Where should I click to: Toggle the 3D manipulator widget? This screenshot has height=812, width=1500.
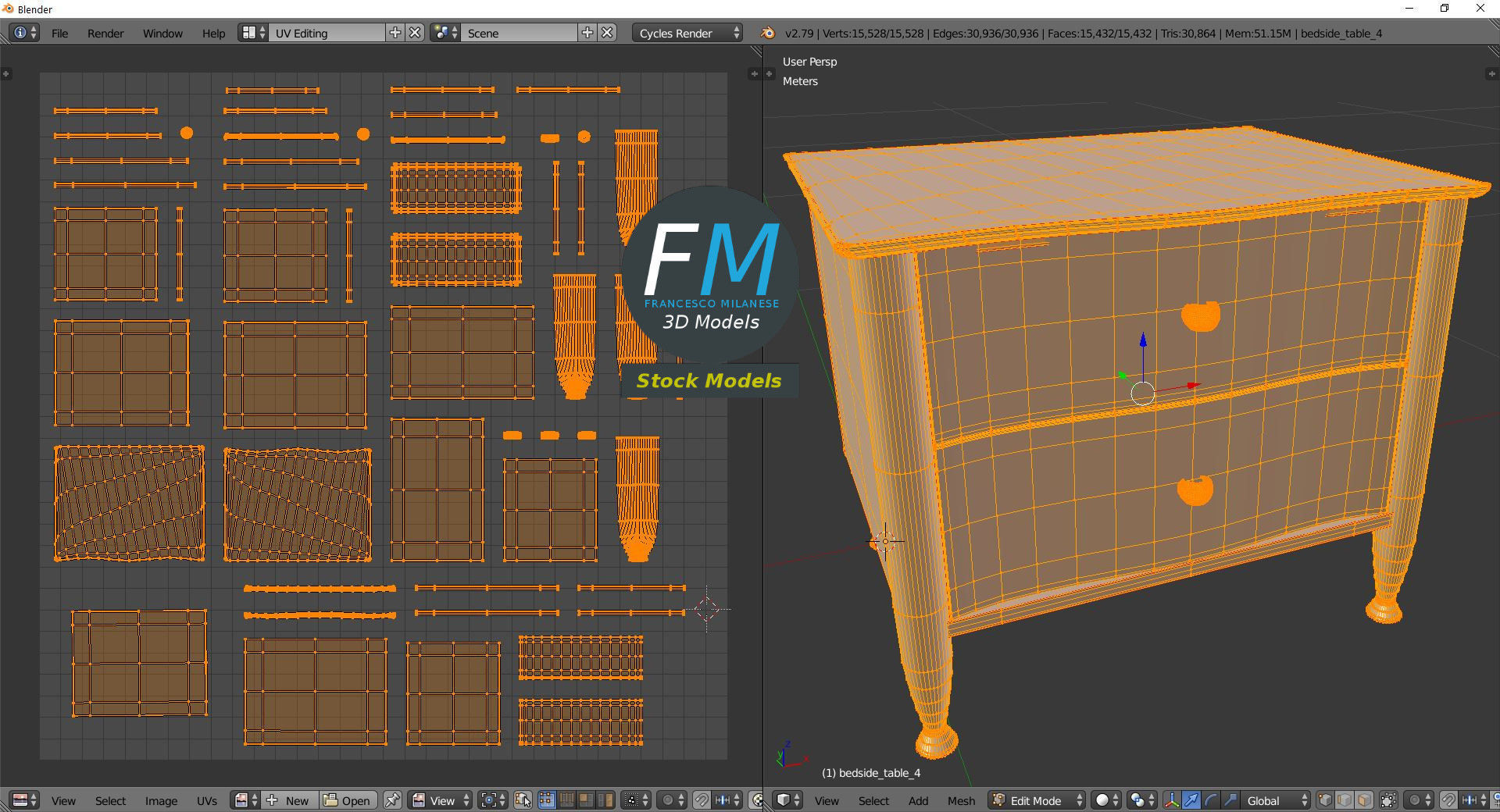coord(1172,800)
